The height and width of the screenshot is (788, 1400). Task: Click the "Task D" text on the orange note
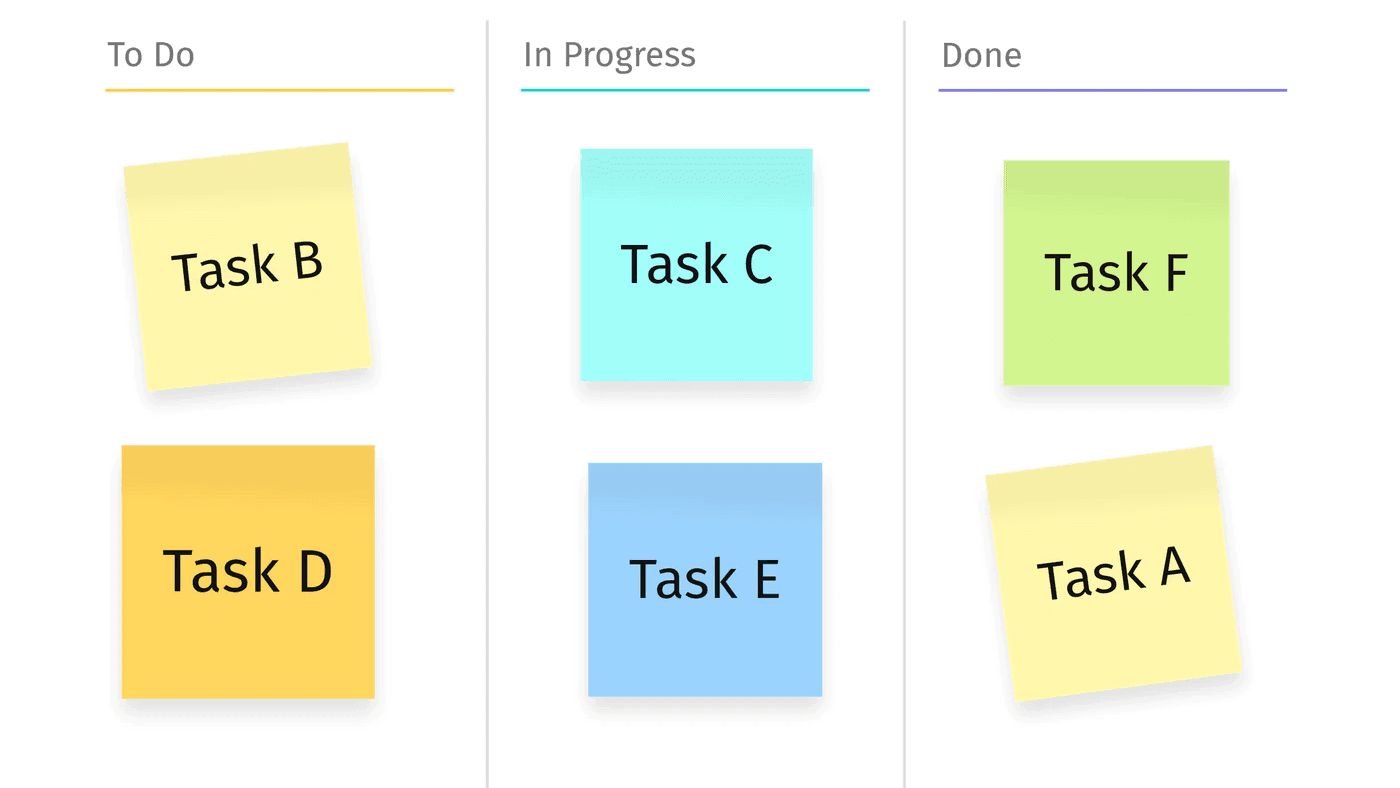[247, 572]
